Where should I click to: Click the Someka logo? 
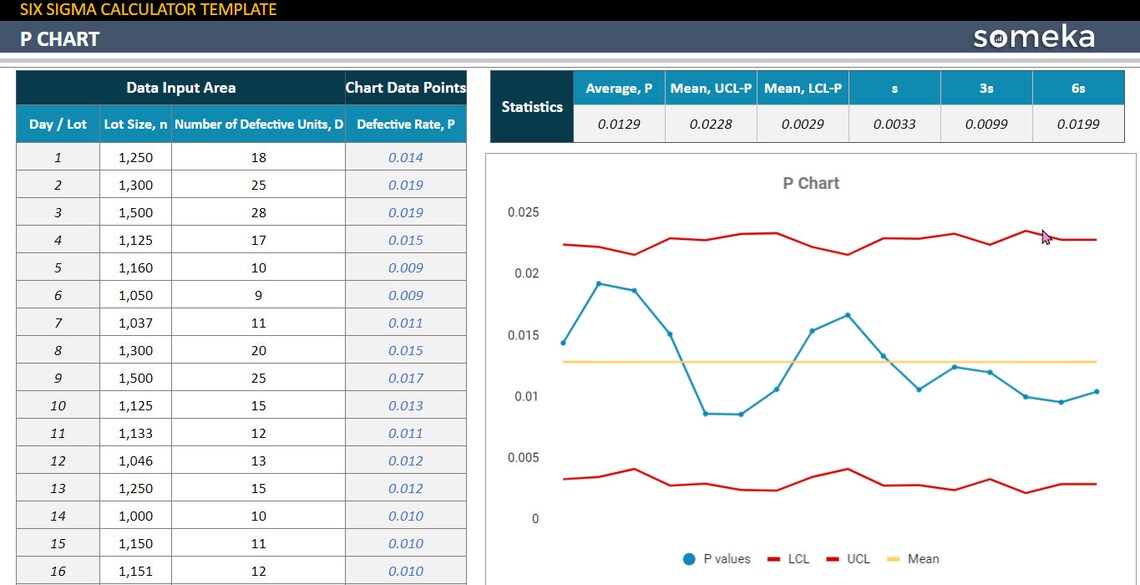1032,37
